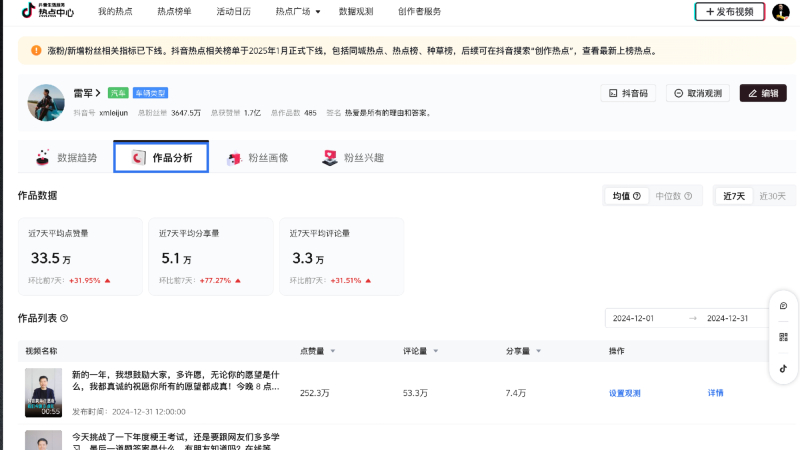The image size is (800, 450).
Task: Switch to 近30天 time range
Action: (x=772, y=196)
